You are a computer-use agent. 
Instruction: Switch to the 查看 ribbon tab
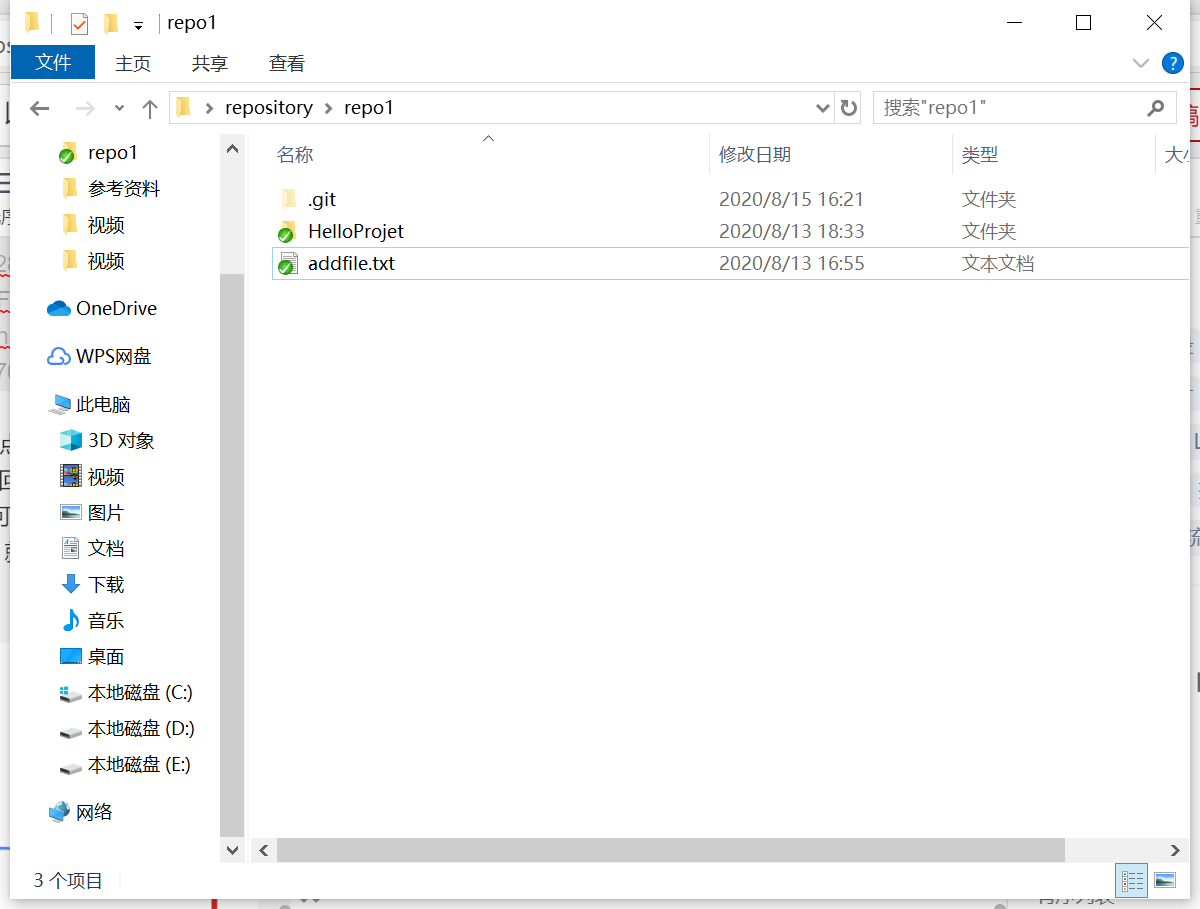[286, 63]
